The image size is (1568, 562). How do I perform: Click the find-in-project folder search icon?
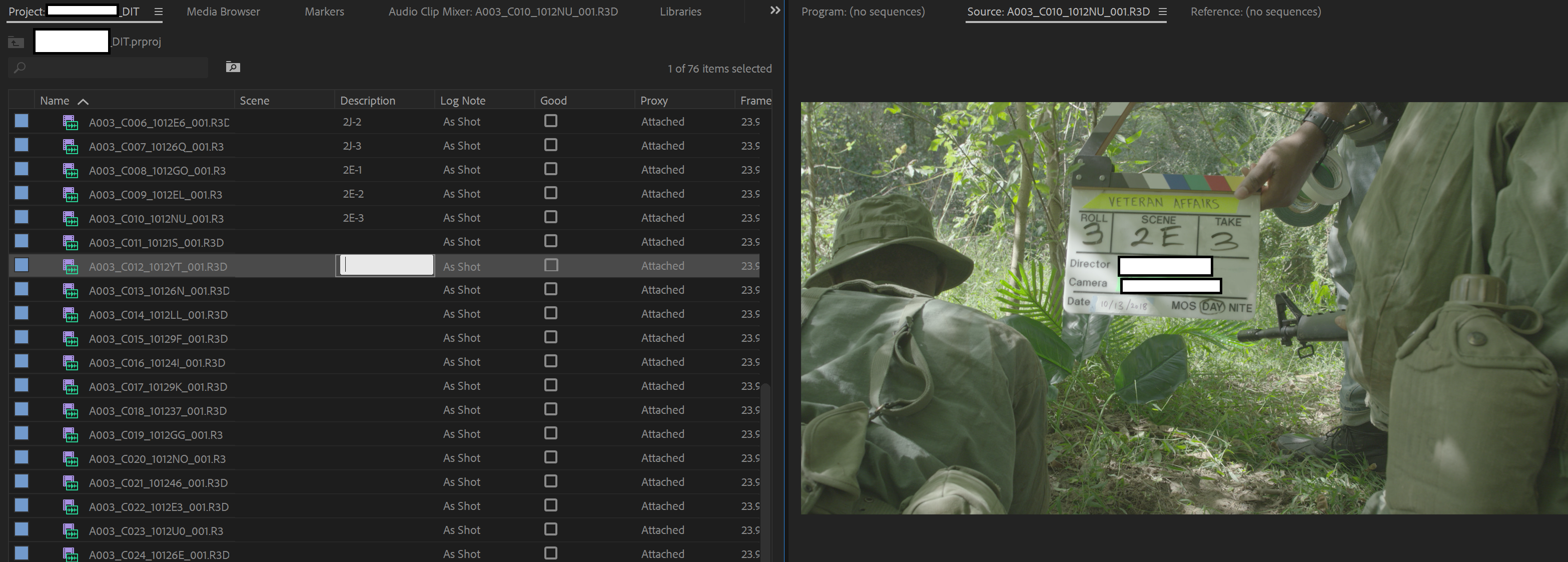(x=233, y=67)
